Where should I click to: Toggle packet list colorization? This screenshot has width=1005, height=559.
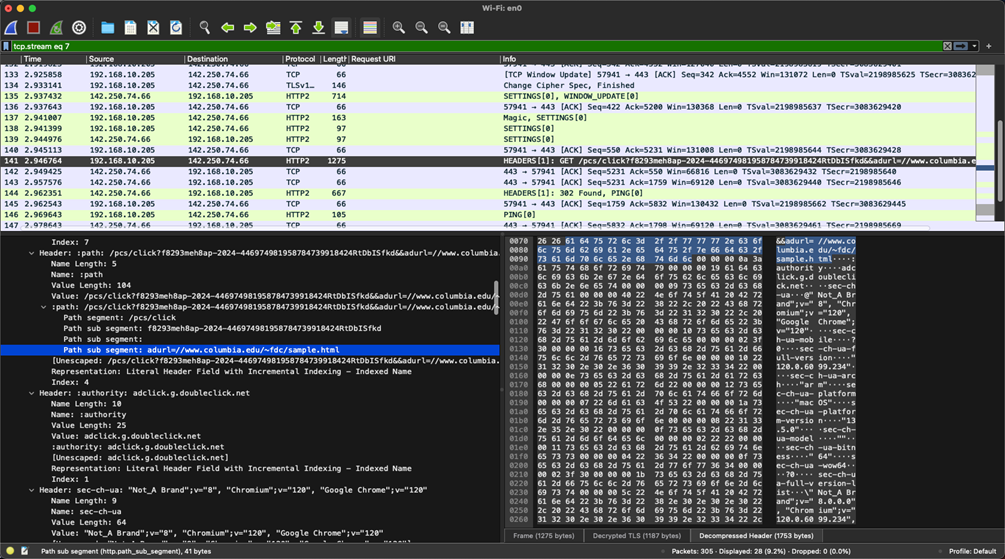coord(370,28)
